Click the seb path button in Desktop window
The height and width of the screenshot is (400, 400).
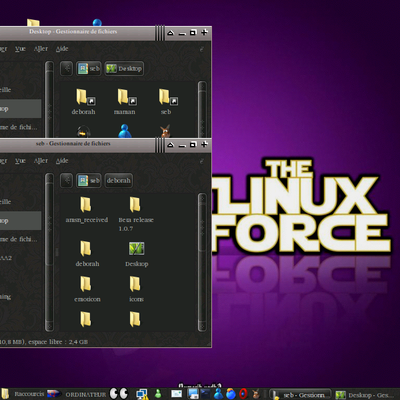(89, 69)
